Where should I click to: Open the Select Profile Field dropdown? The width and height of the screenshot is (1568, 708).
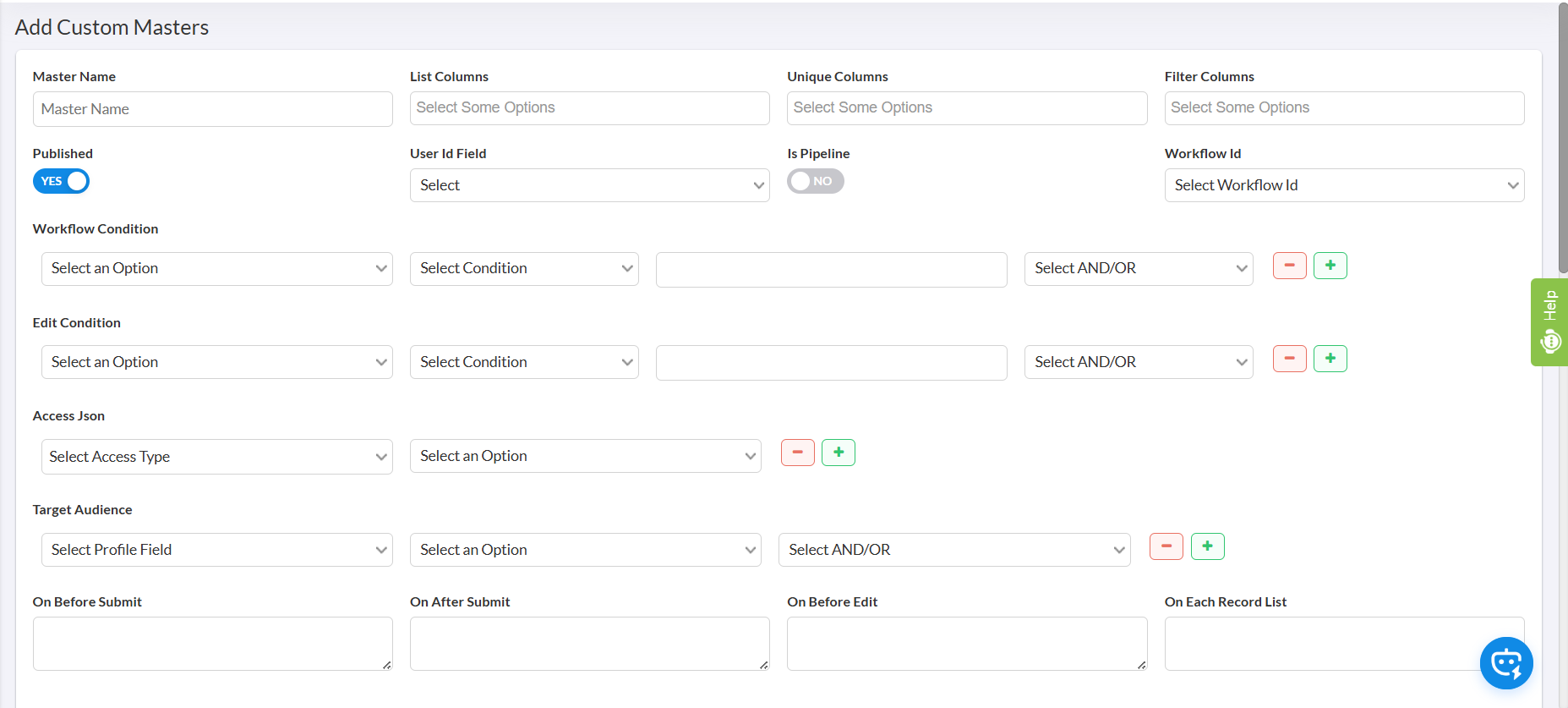pyautogui.click(x=216, y=550)
